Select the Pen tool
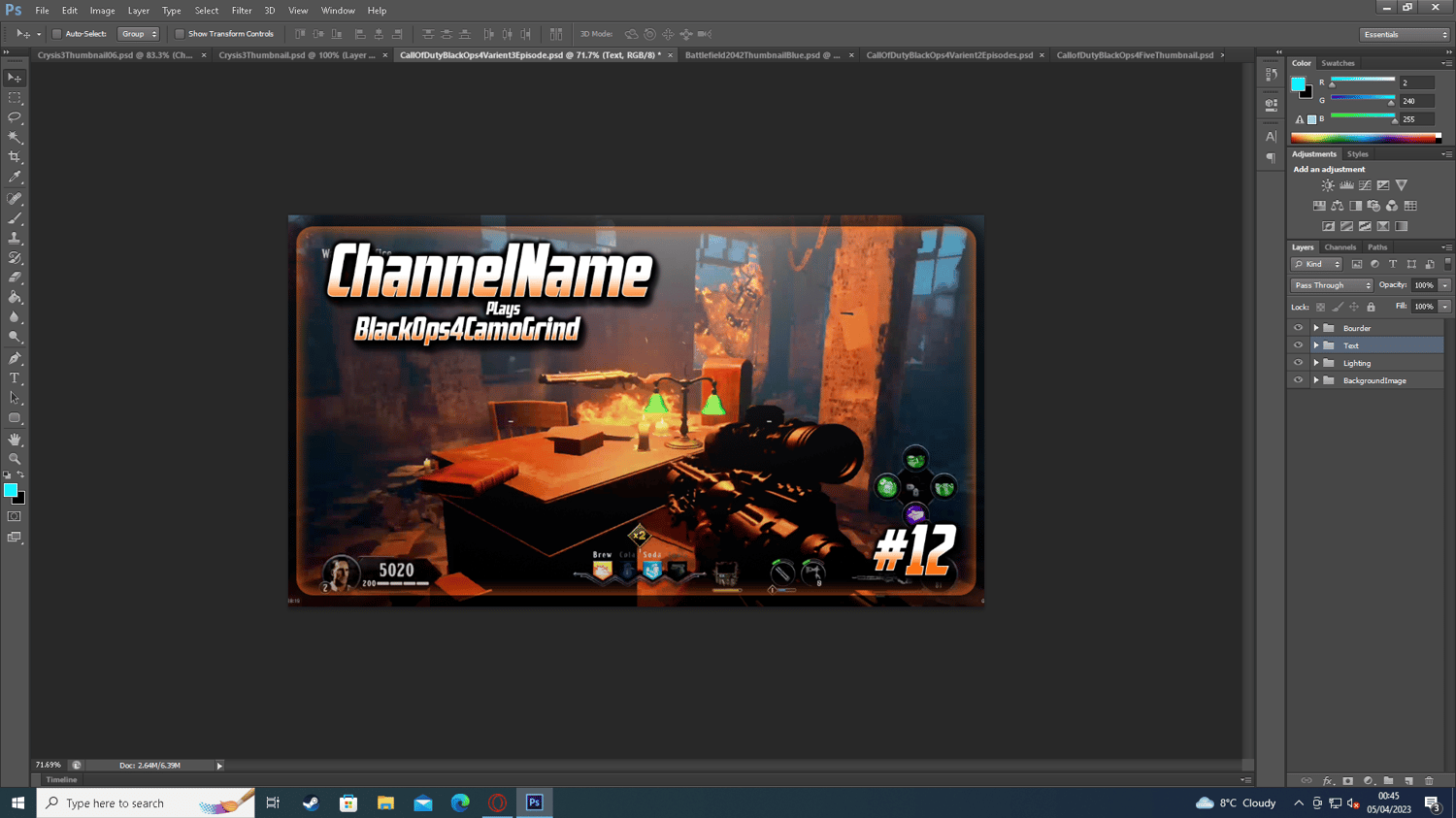Viewport: 1456px width, 818px height. (x=15, y=359)
